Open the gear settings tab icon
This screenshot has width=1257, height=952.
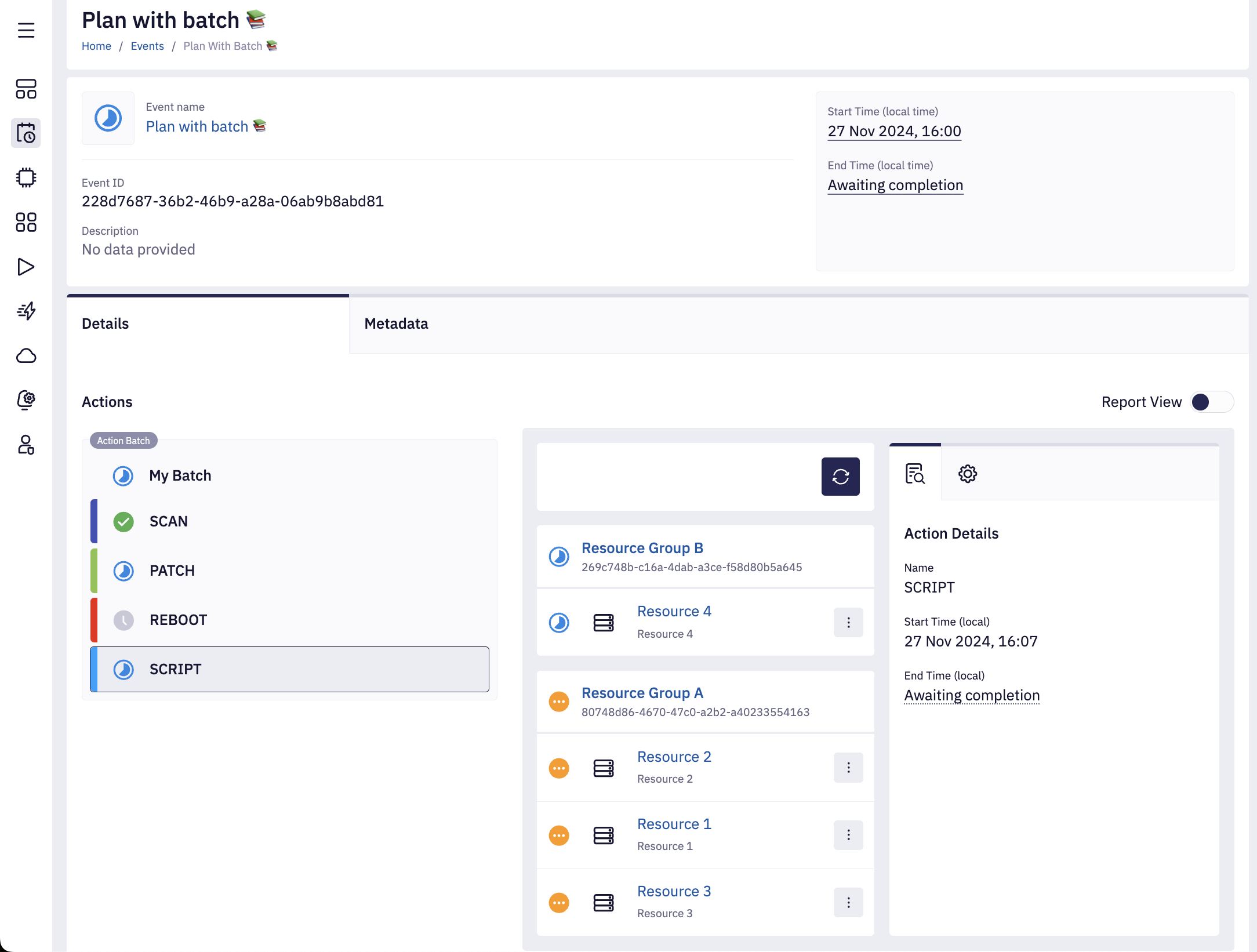tap(967, 474)
